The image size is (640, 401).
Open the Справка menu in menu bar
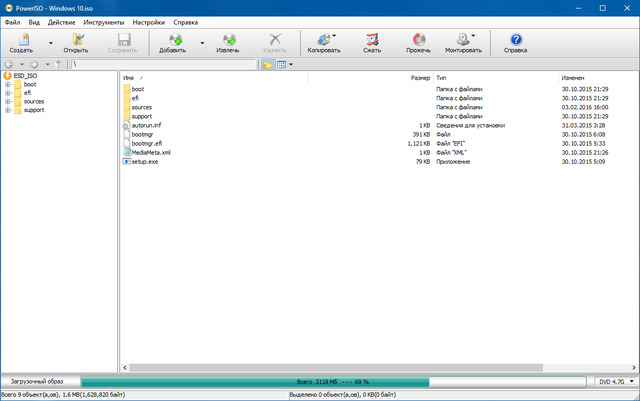pyautogui.click(x=185, y=22)
